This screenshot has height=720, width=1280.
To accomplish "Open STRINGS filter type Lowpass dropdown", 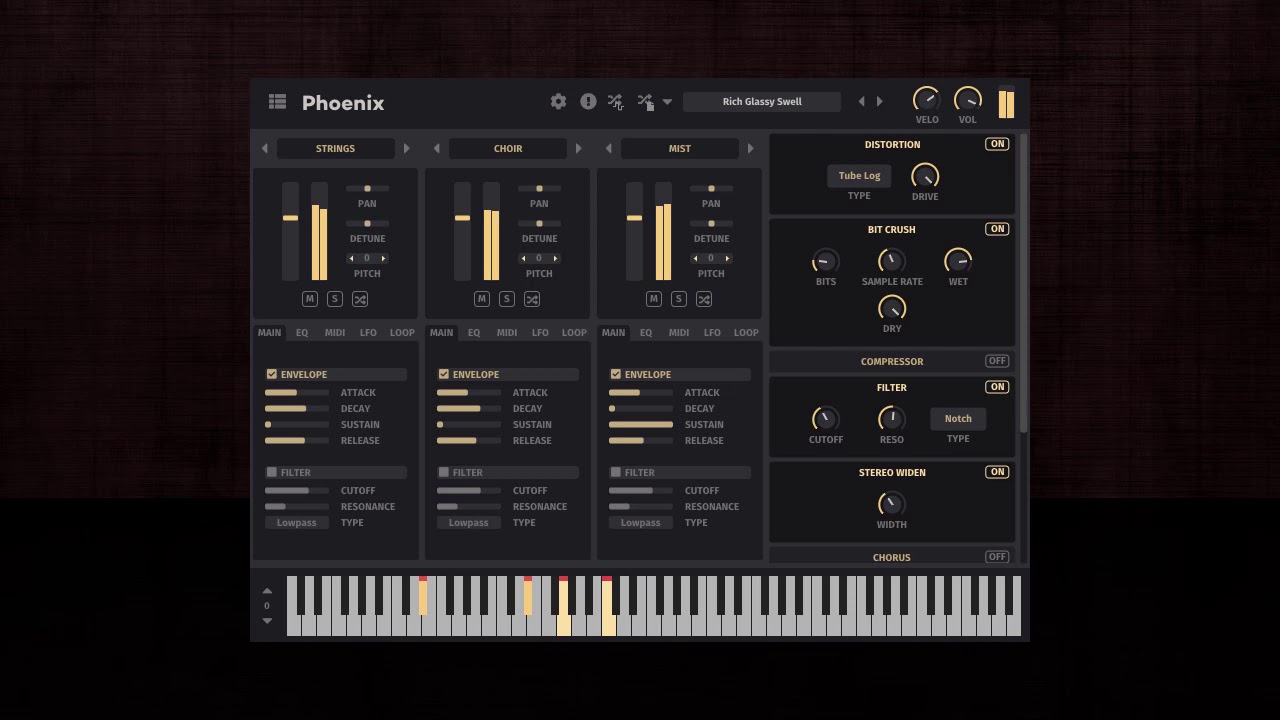I will [297, 522].
